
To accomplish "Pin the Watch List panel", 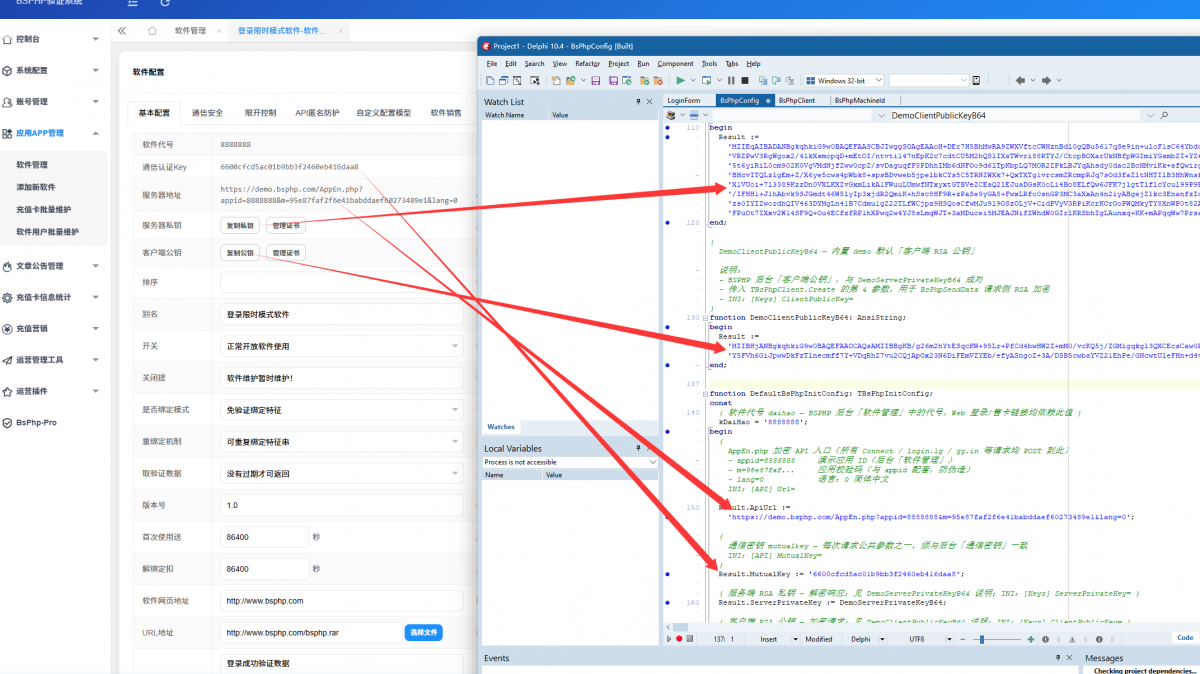I will coord(638,102).
